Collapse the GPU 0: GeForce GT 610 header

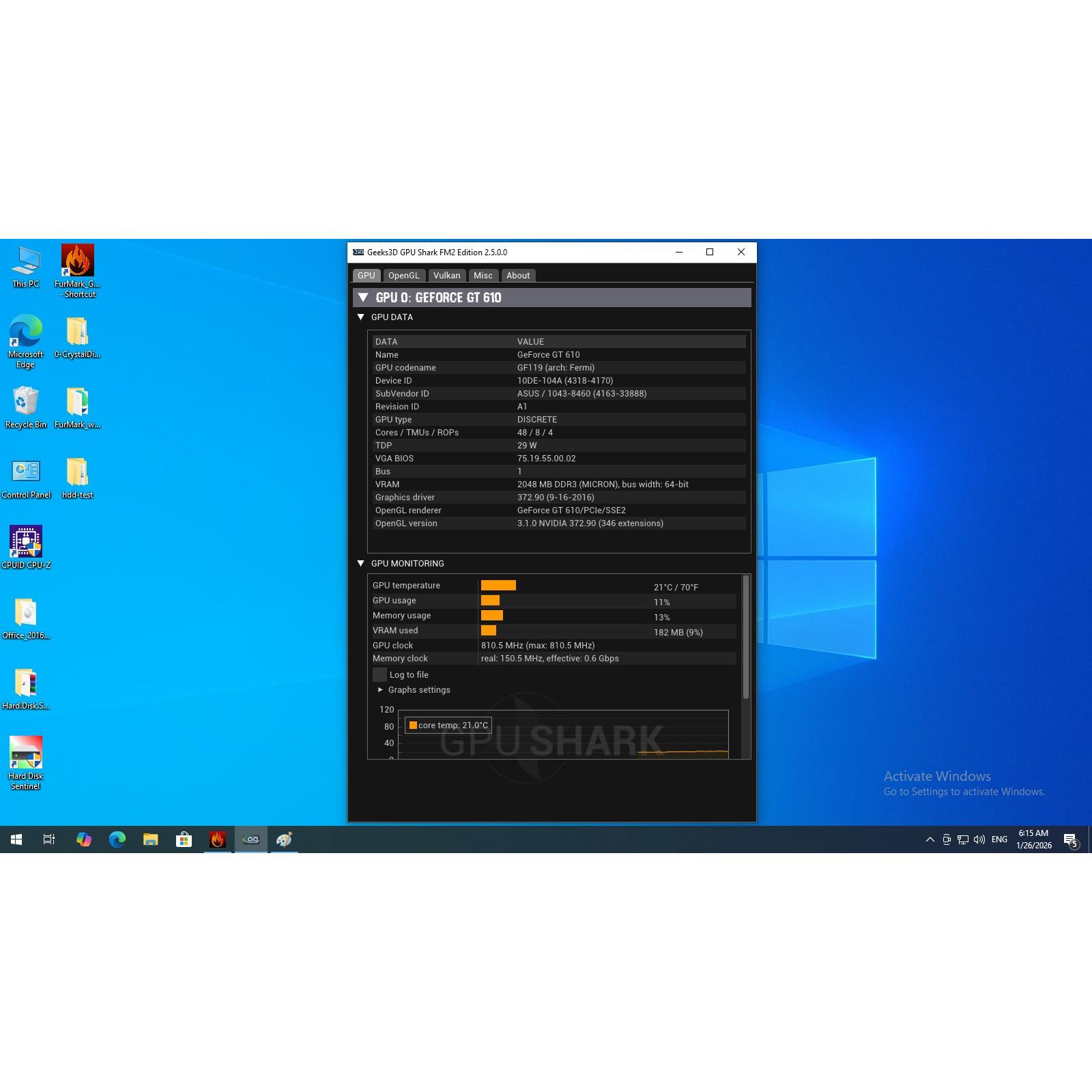(x=363, y=298)
